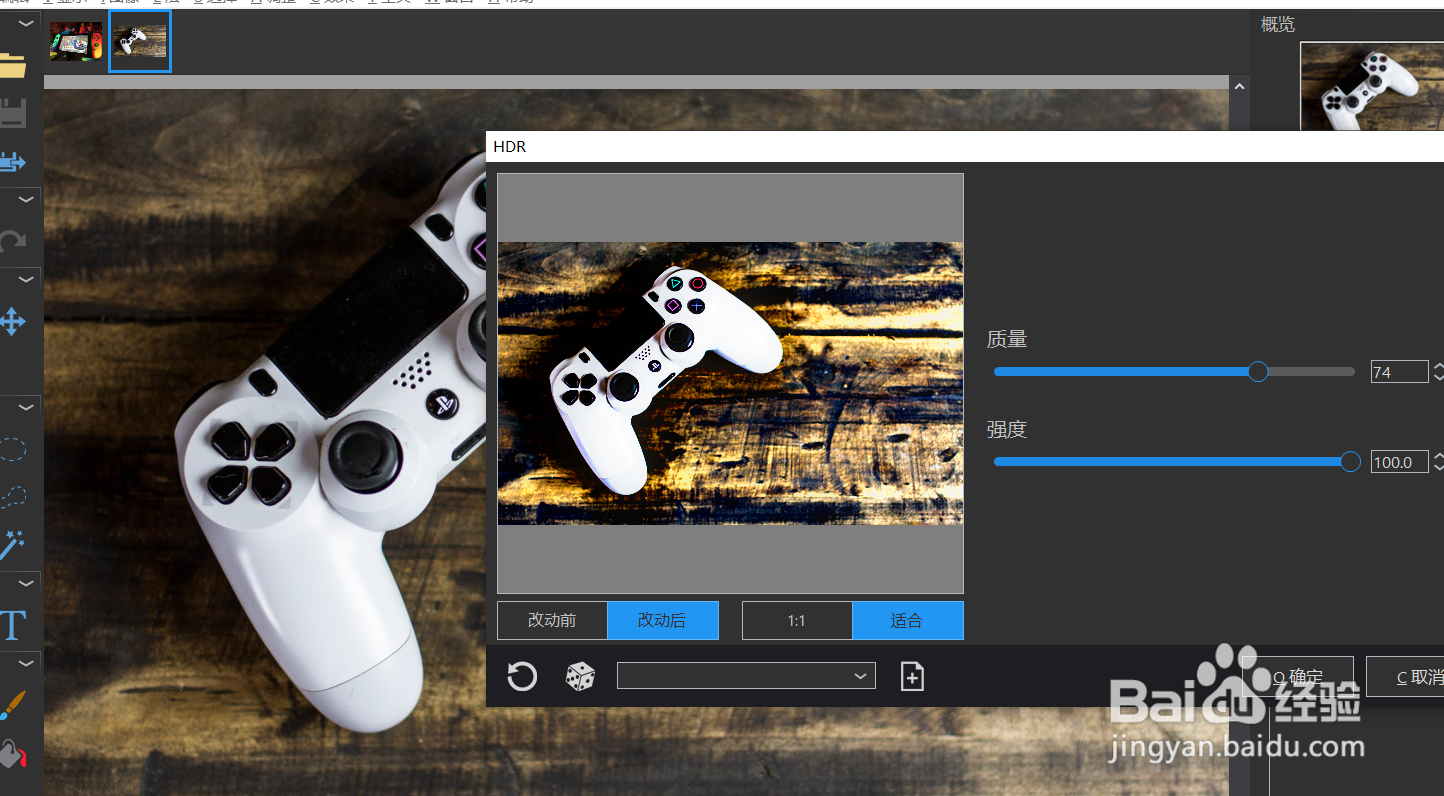Viewport: 1444px width, 796px height.
Task: Collapse the move tool group chevron
Action: pyautogui.click(x=26, y=279)
